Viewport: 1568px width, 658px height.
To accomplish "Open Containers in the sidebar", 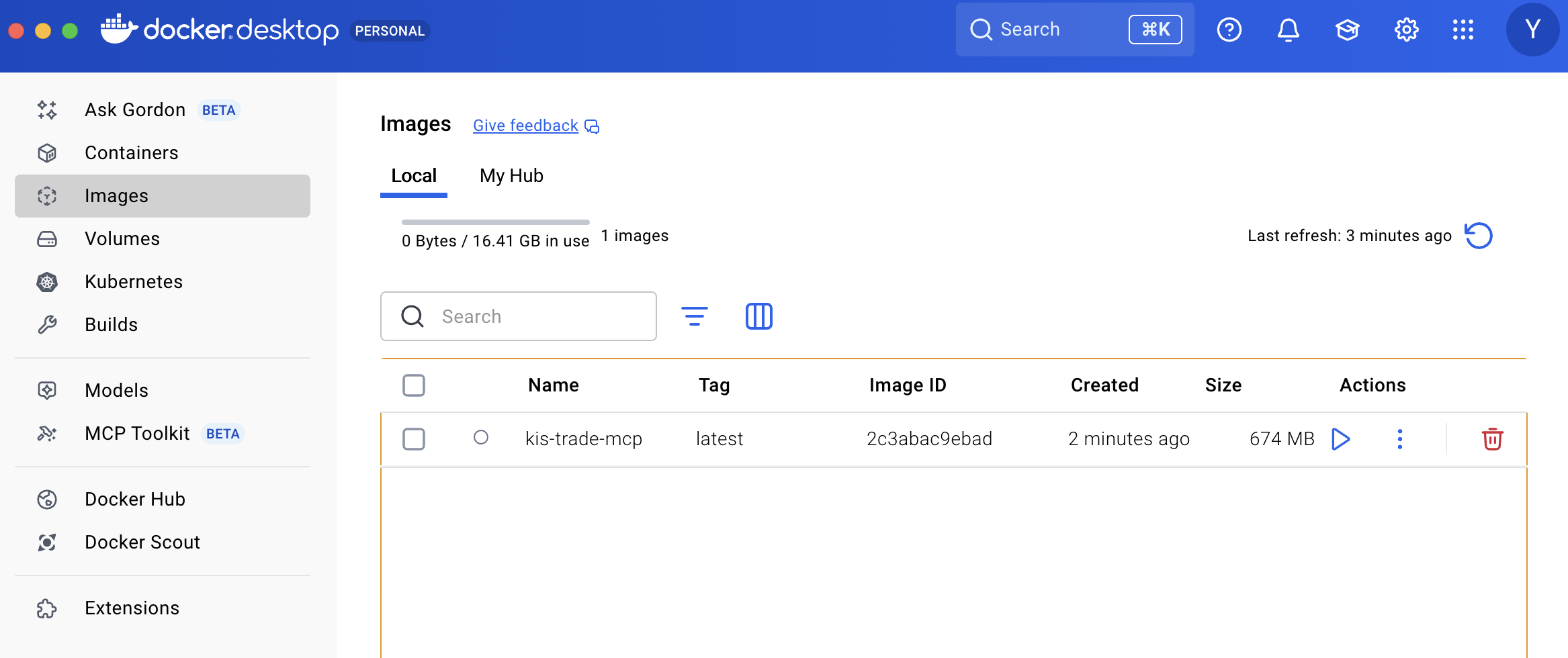I will tap(132, 153).
